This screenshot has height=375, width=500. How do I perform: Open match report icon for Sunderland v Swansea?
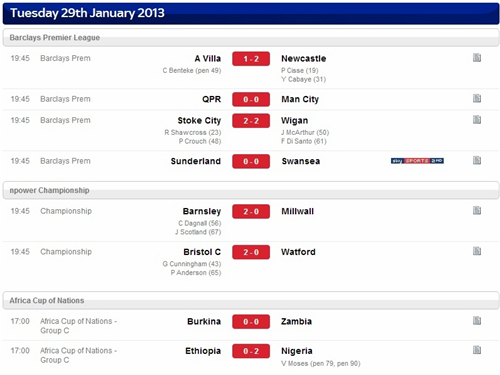pos(477,160)
